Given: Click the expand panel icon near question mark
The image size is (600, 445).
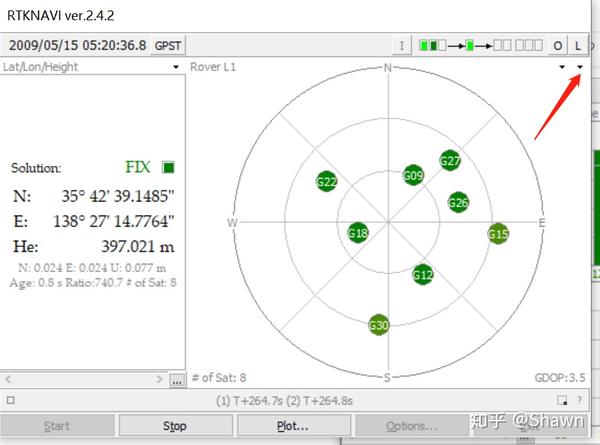Looking at the screenshot, I should [562, 400].
